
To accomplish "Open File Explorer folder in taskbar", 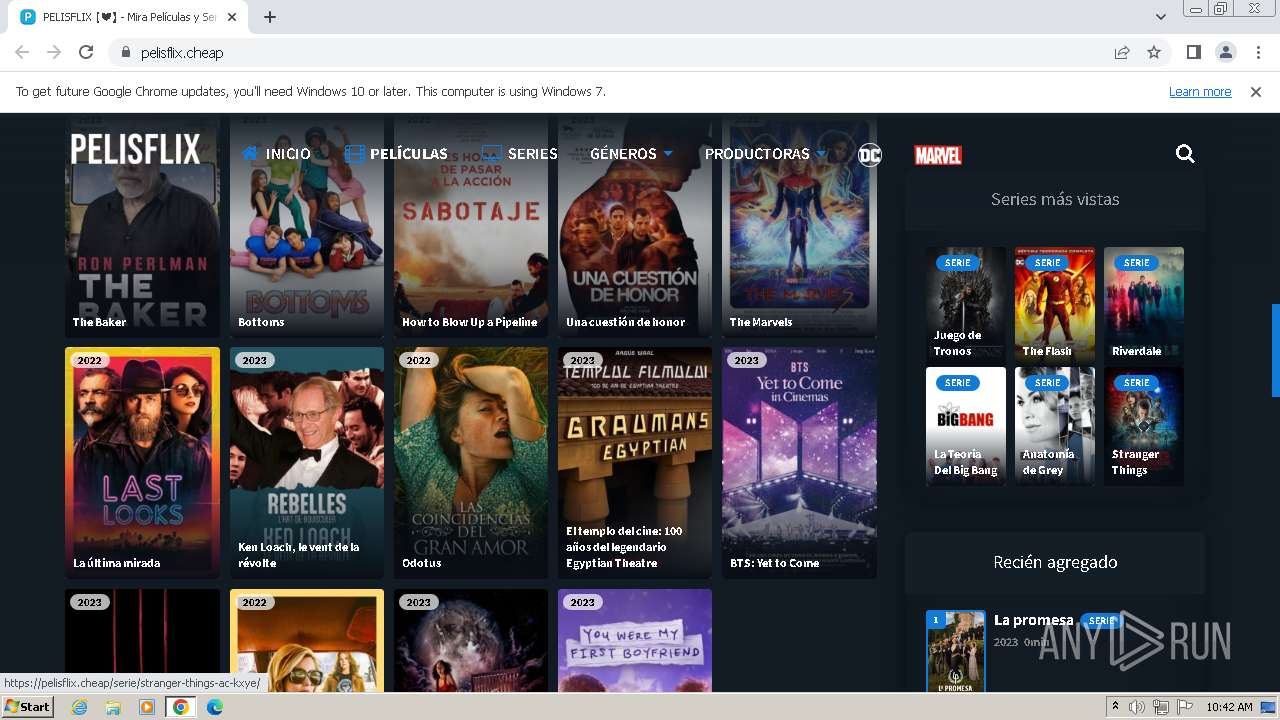I will [x=113, y=707].
